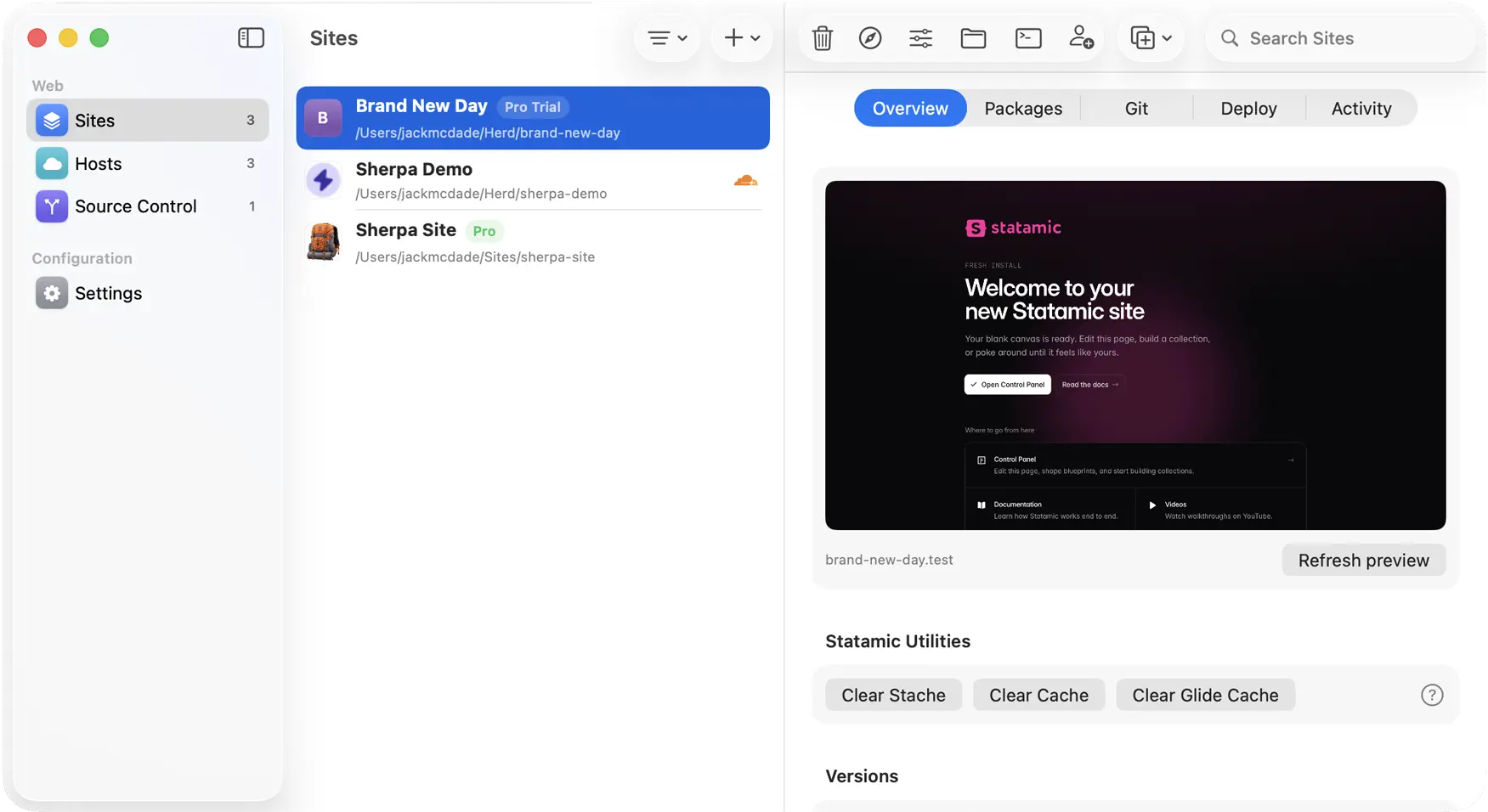Viewport: 1488px width, 812px height.
Task: Open the plus add-site dropdown
Action: point(741,38)
